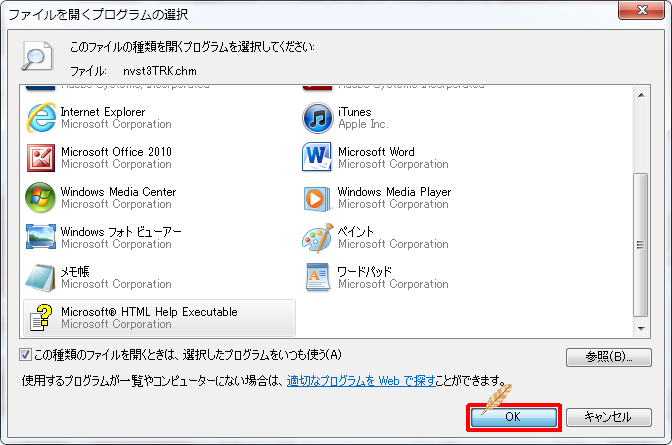Image resolution: width=672 pixels, height=445 pixels.
Task: Select the Internet Explorer icon
Action: pyautogui.click(x=41, y=117)
